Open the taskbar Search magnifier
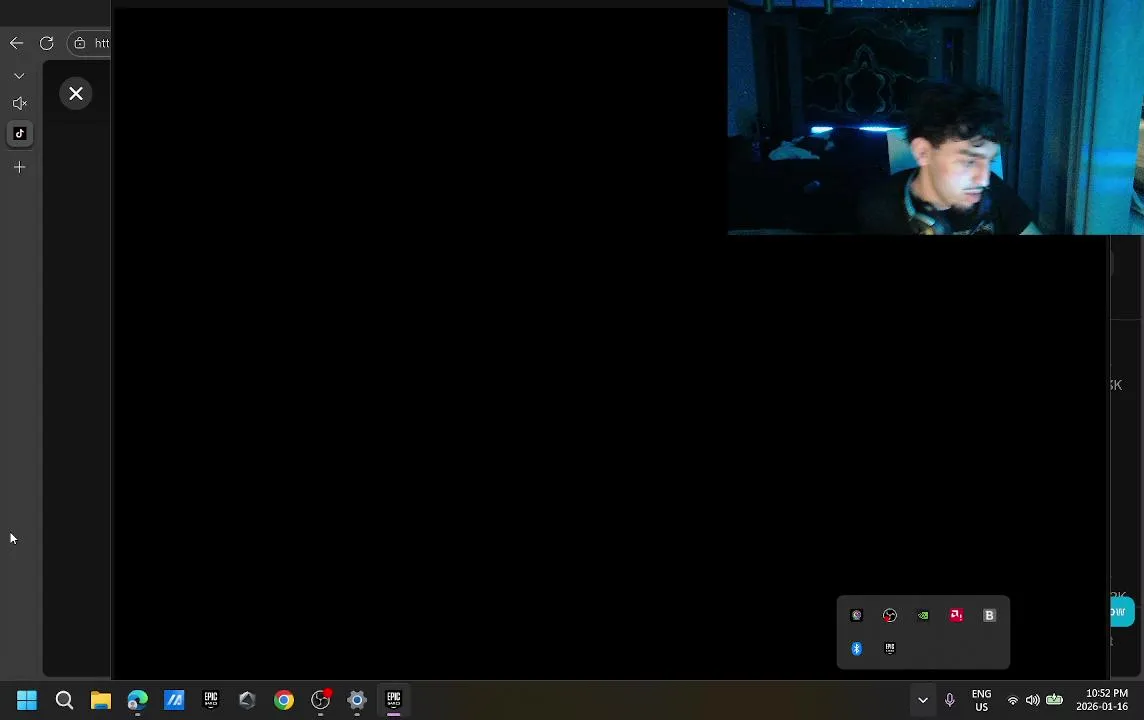The image size is (1144, 720). point(64,700)
